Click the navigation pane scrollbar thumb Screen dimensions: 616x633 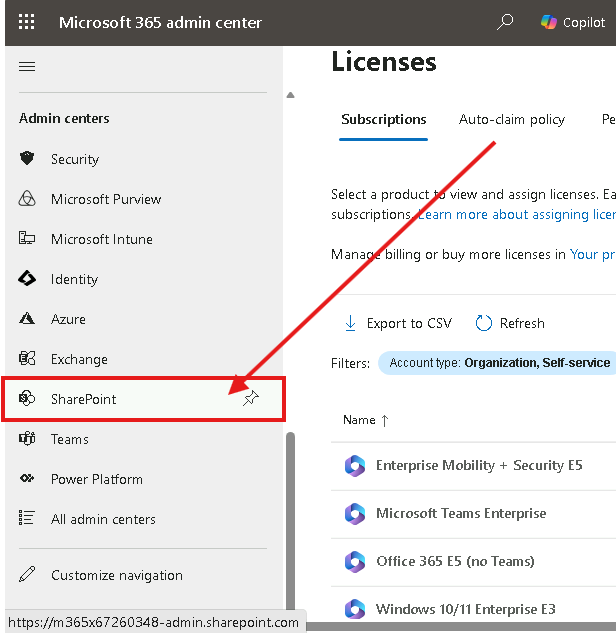coord(290,521)
